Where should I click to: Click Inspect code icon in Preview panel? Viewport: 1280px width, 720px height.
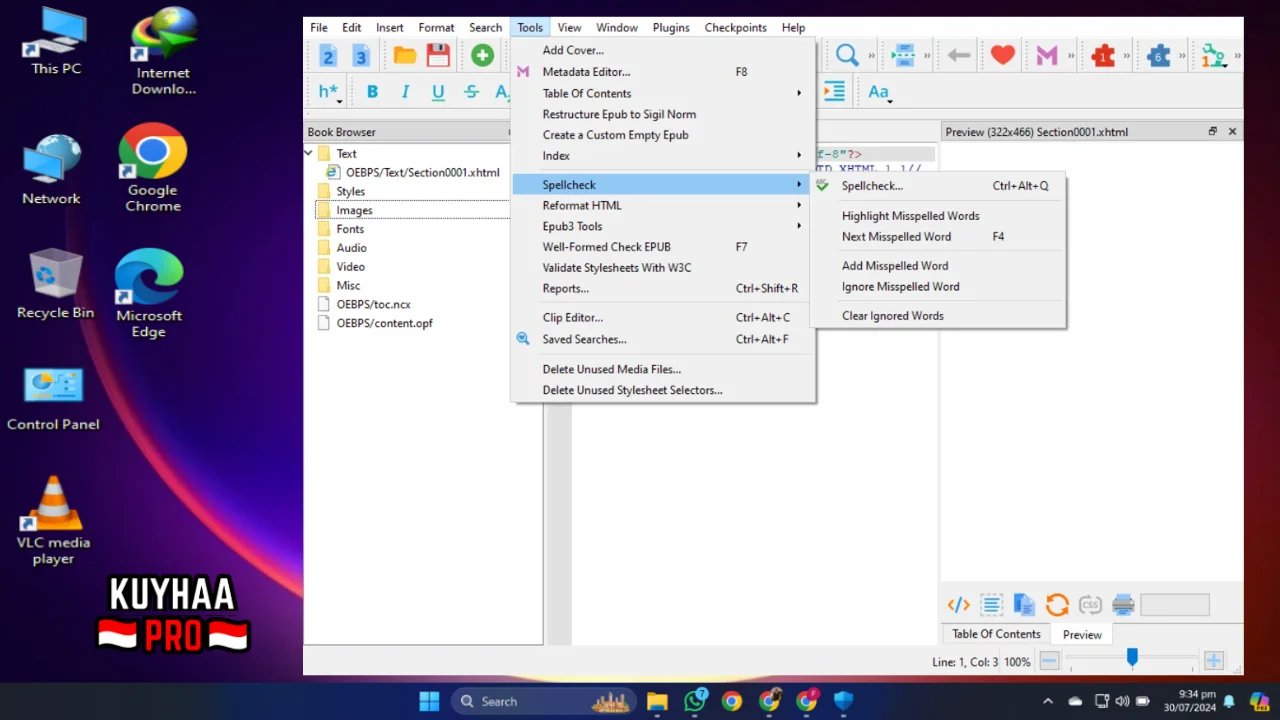tap(958, 604)
